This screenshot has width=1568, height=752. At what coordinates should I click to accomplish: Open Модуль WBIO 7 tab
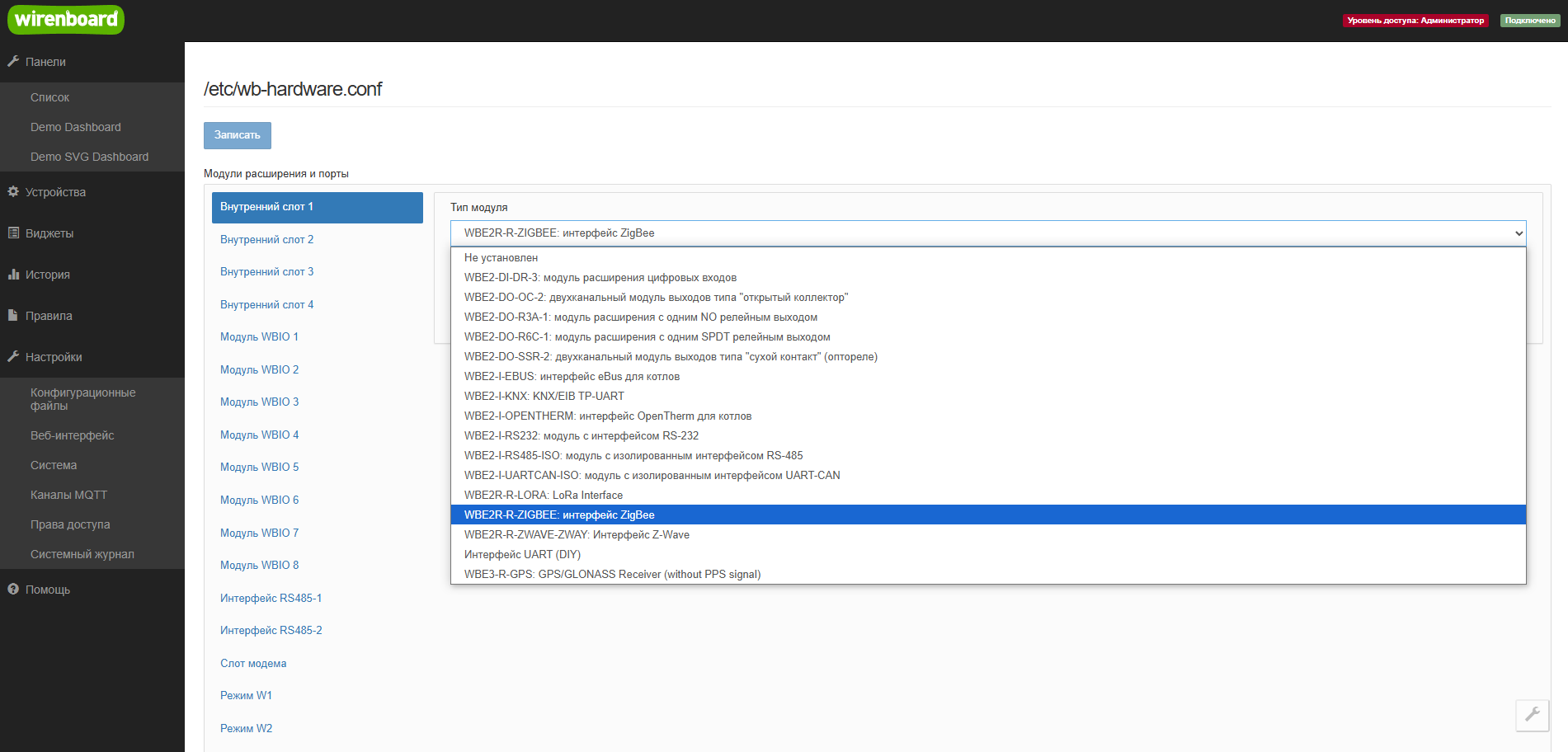point(318,533)
